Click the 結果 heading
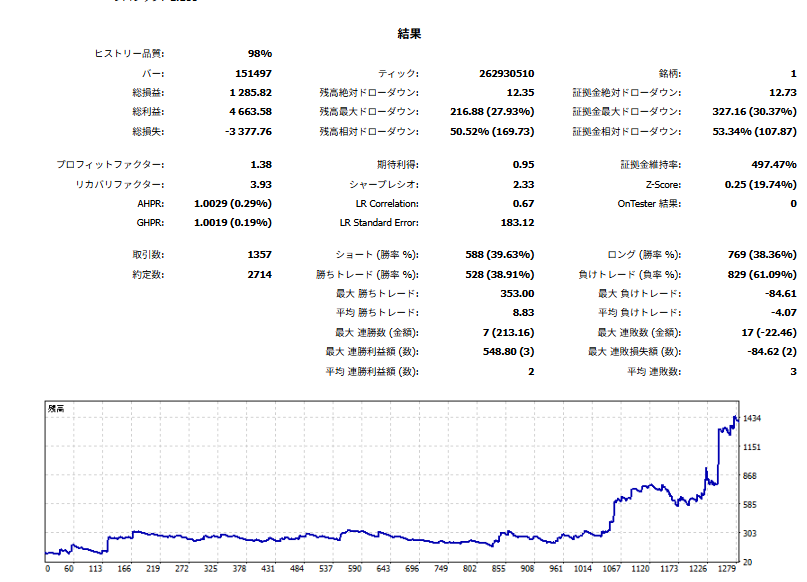The width and height of the screenshot is (807, 582). click(409, 34)
